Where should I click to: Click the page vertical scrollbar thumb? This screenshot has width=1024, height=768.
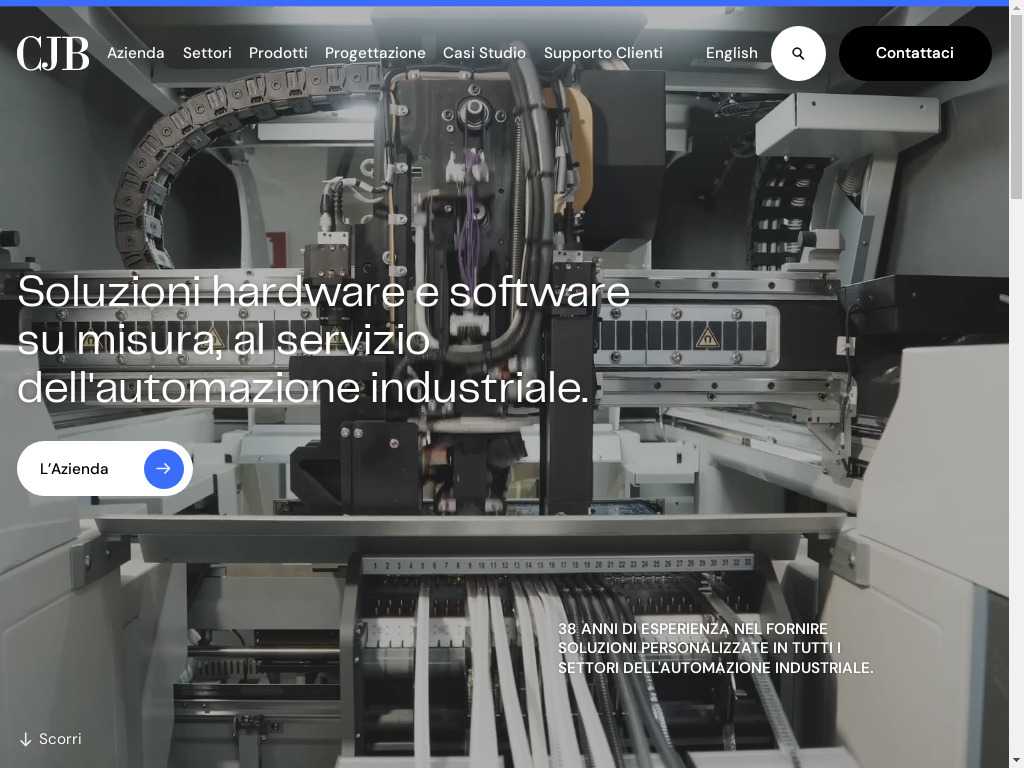tap(1016, 108)
